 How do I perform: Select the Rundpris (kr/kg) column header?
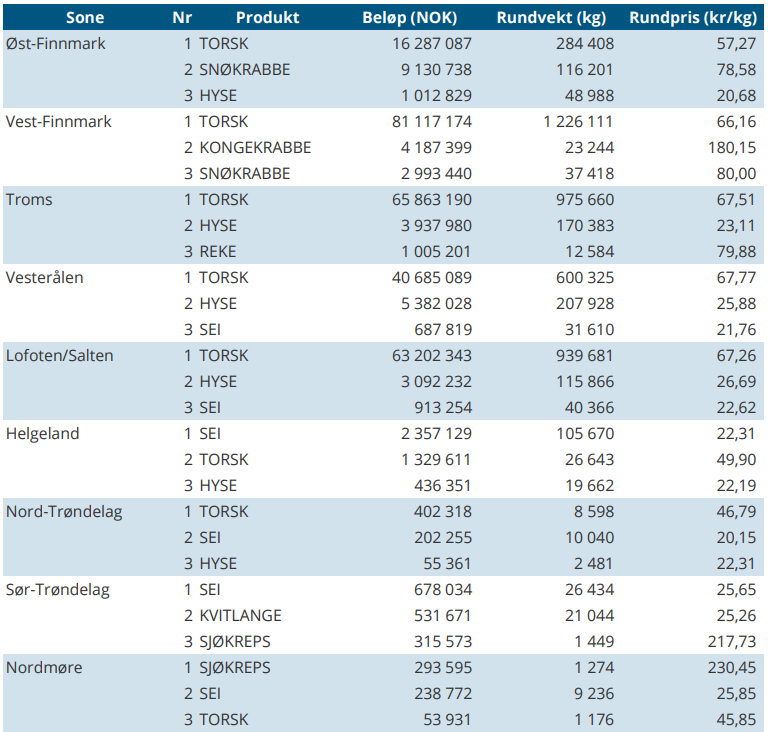694,17
